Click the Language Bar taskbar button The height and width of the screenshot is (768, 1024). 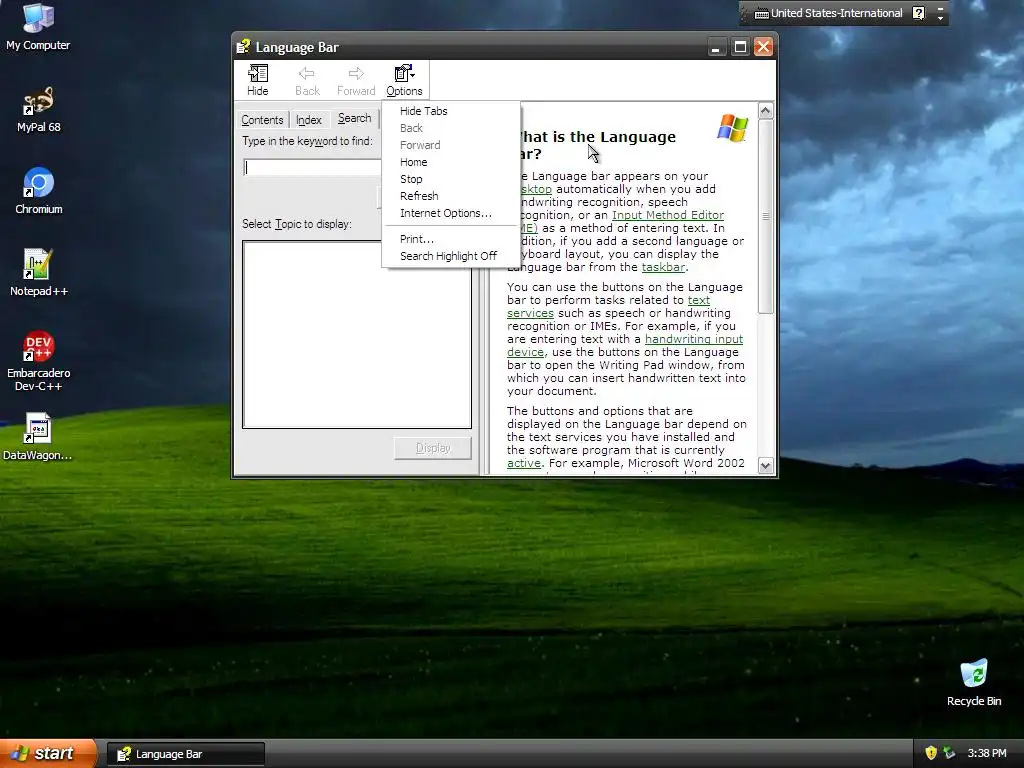point(186,754)
